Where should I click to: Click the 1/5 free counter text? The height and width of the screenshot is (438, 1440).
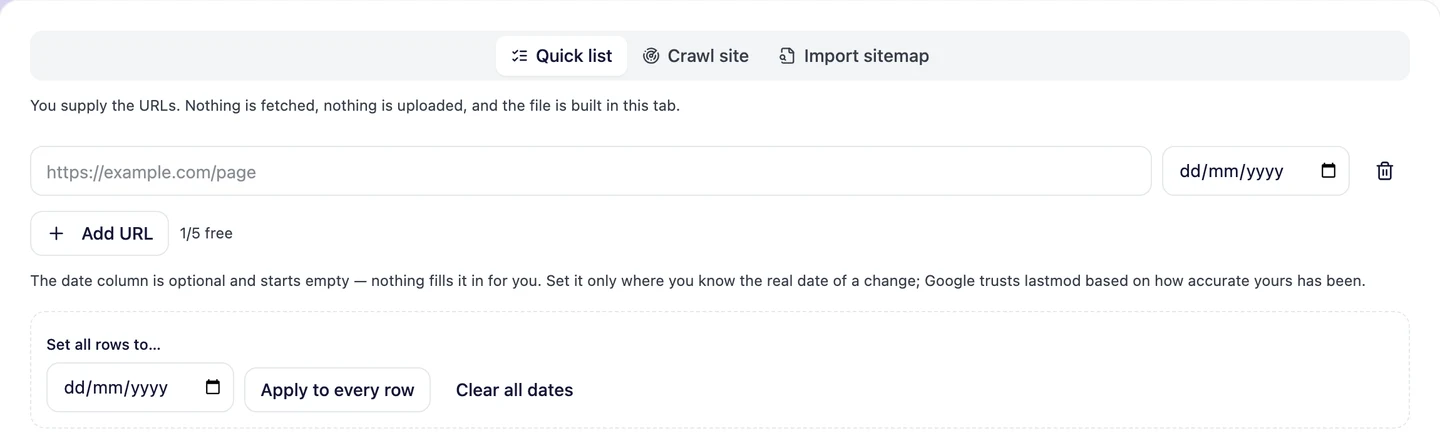pos(206,233)
